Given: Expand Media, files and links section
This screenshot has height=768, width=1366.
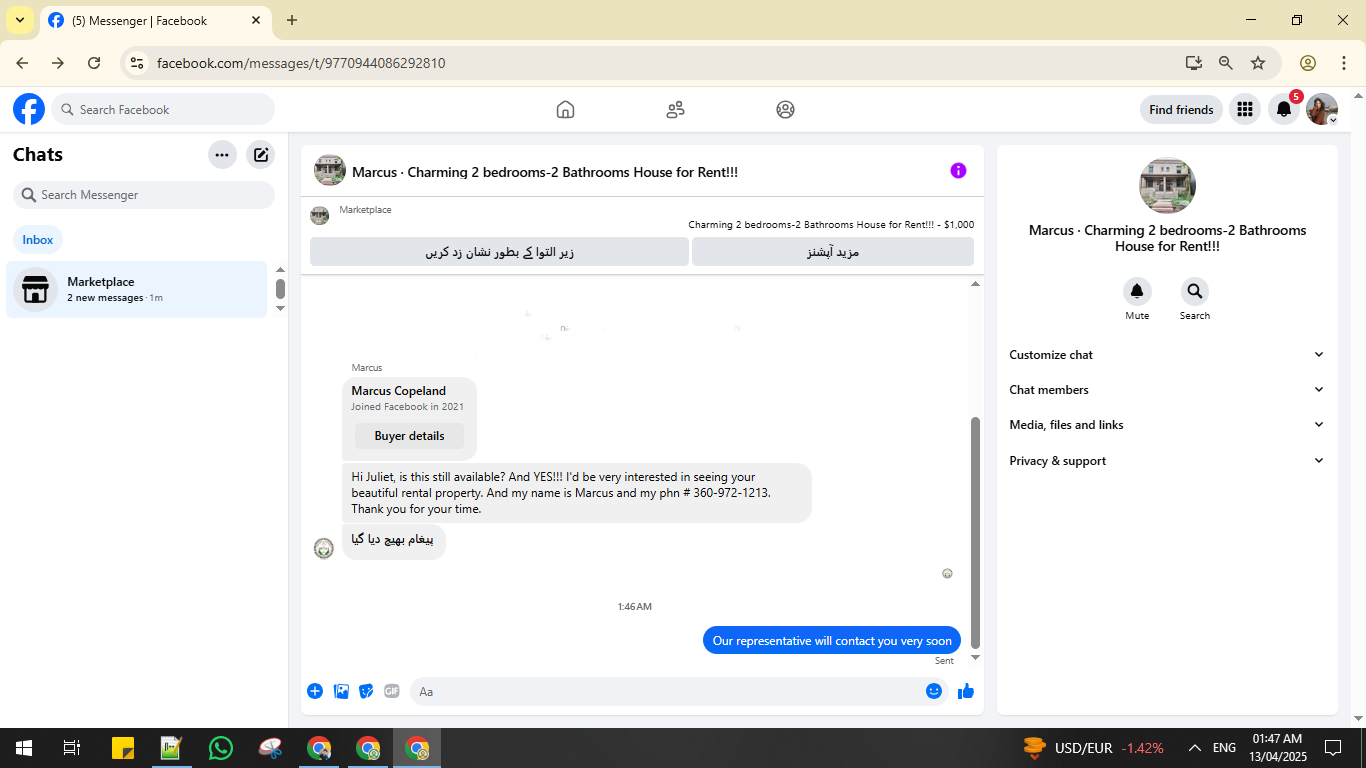Looking at the screenshot, I should pos(1167,425).
